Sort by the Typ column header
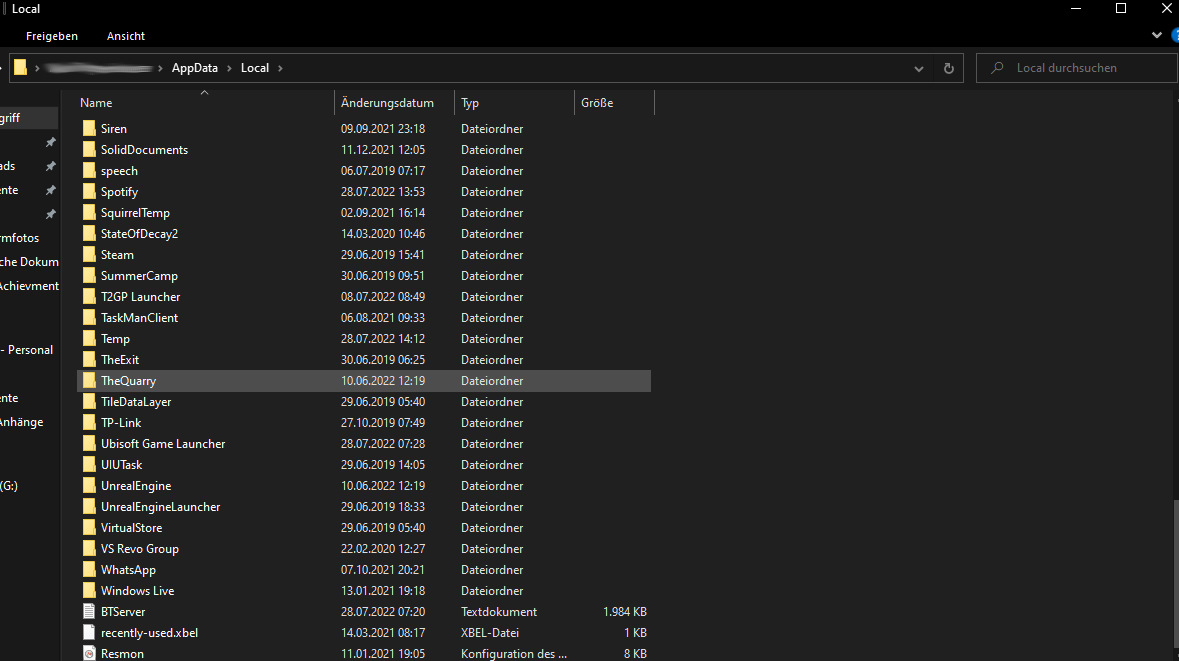This screenshot has height=661, width=1179. click(514, 103)
